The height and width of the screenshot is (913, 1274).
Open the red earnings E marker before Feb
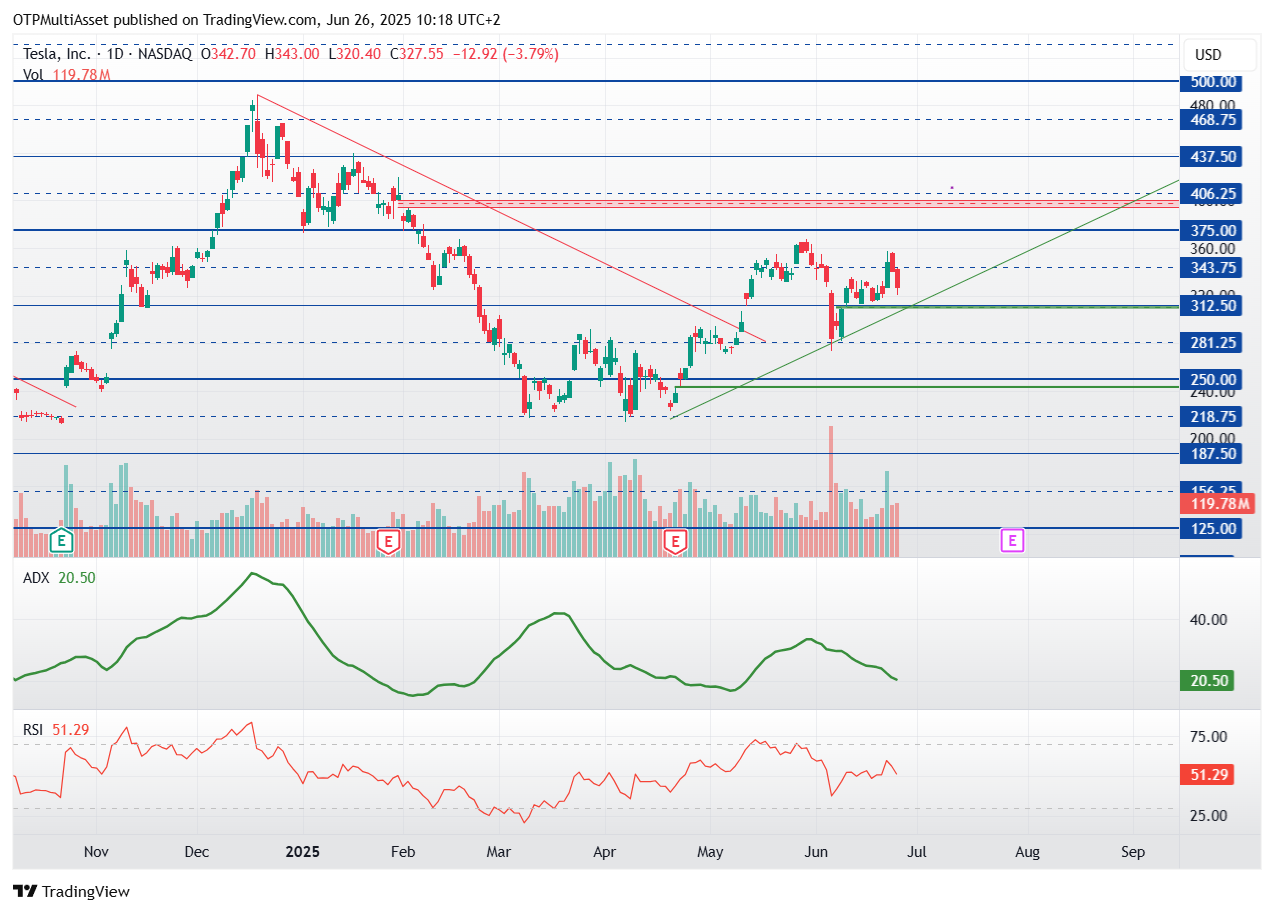pyautogui.click(x=389, y=541)
